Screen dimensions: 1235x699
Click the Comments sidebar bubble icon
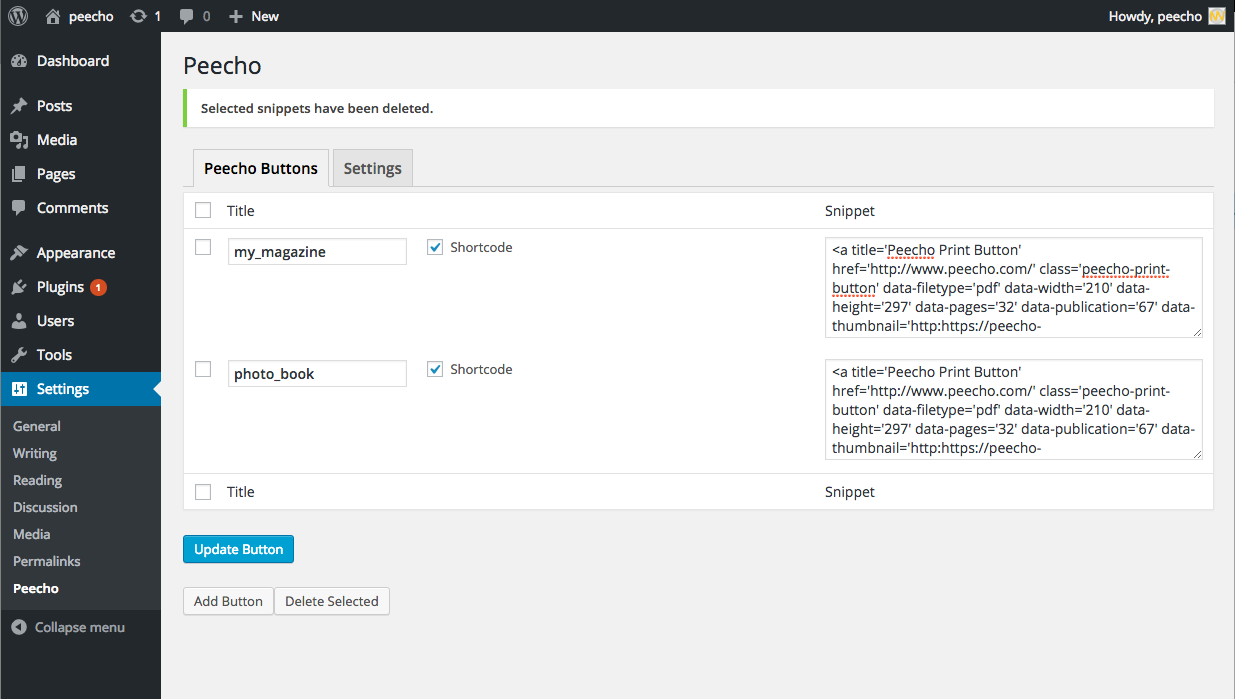coord(19,208)
